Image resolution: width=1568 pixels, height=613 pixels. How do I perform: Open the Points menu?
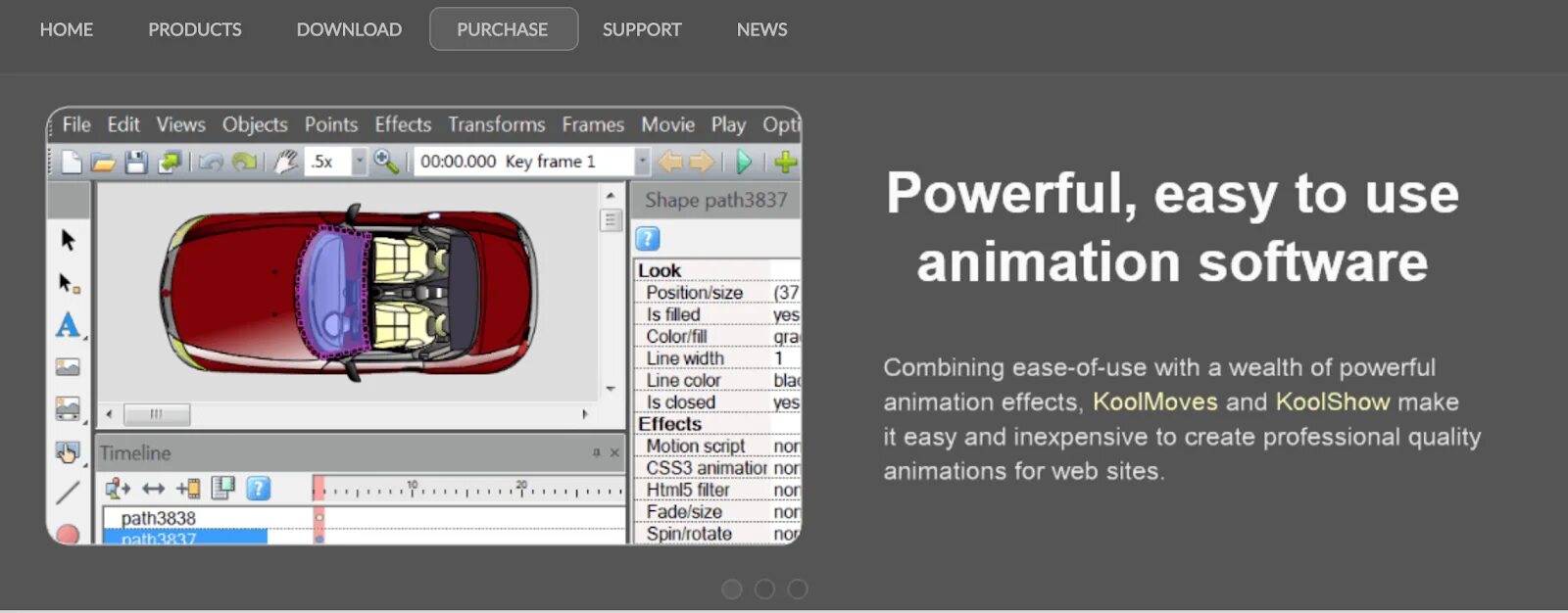coord(331,124)
